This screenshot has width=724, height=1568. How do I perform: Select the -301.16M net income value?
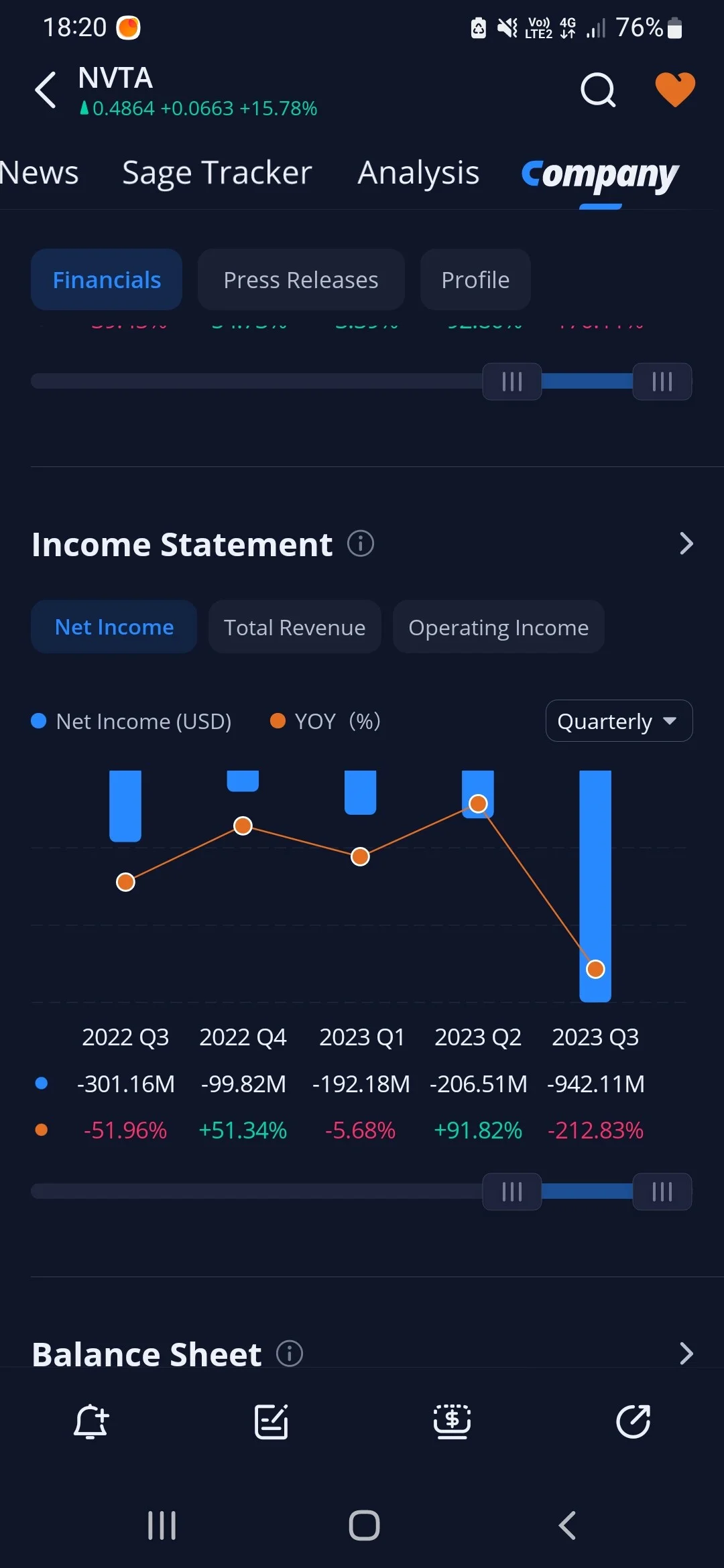(x=126, y=1084)
